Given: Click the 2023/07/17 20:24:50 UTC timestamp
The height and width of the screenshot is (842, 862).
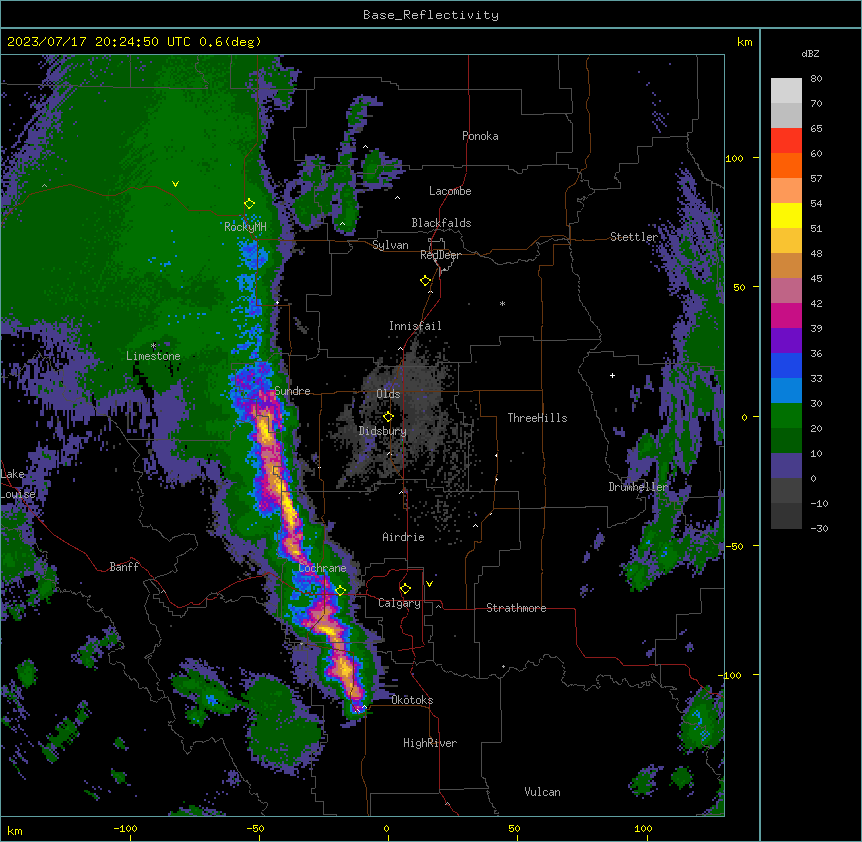Looking at the screenshot, I should [99, 42].
